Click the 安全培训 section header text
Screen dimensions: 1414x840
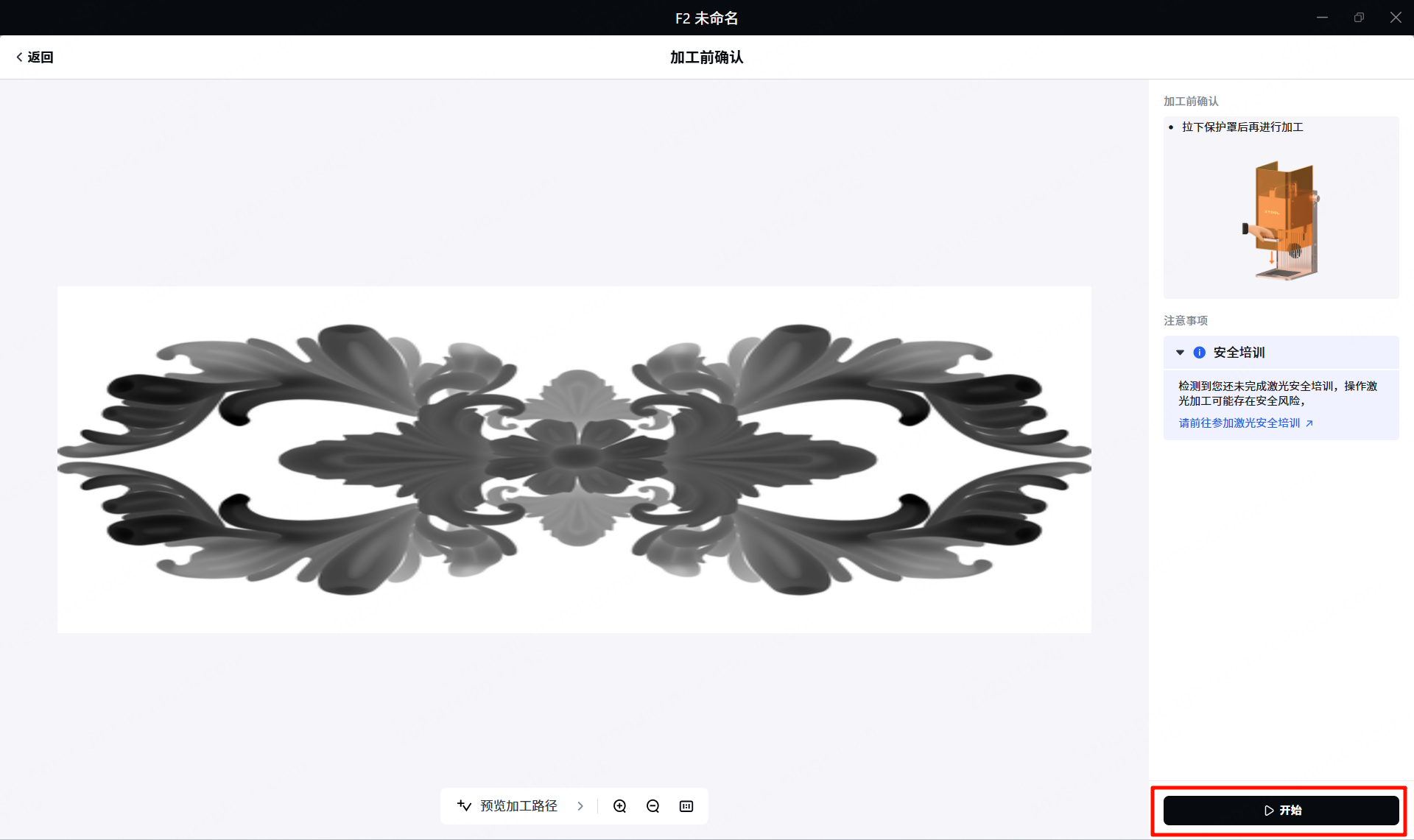point(1239,353)
